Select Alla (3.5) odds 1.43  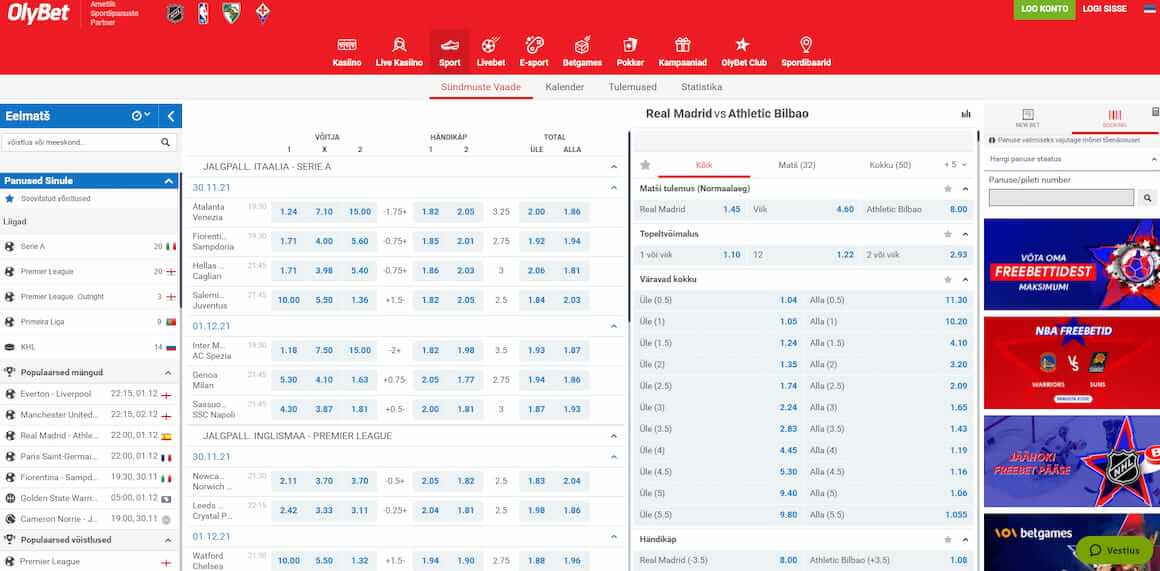coord(890,429)
